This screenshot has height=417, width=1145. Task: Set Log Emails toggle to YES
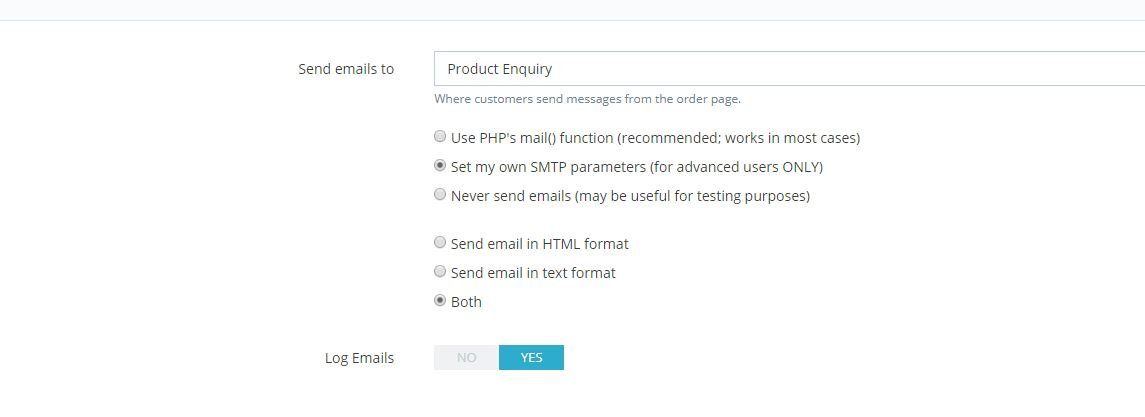531,358
